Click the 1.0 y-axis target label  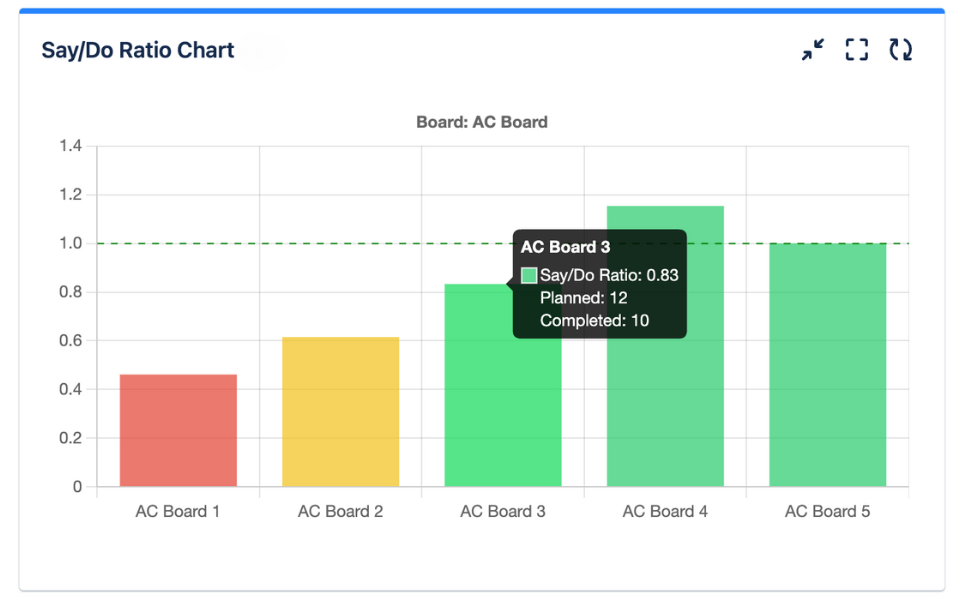70,243
